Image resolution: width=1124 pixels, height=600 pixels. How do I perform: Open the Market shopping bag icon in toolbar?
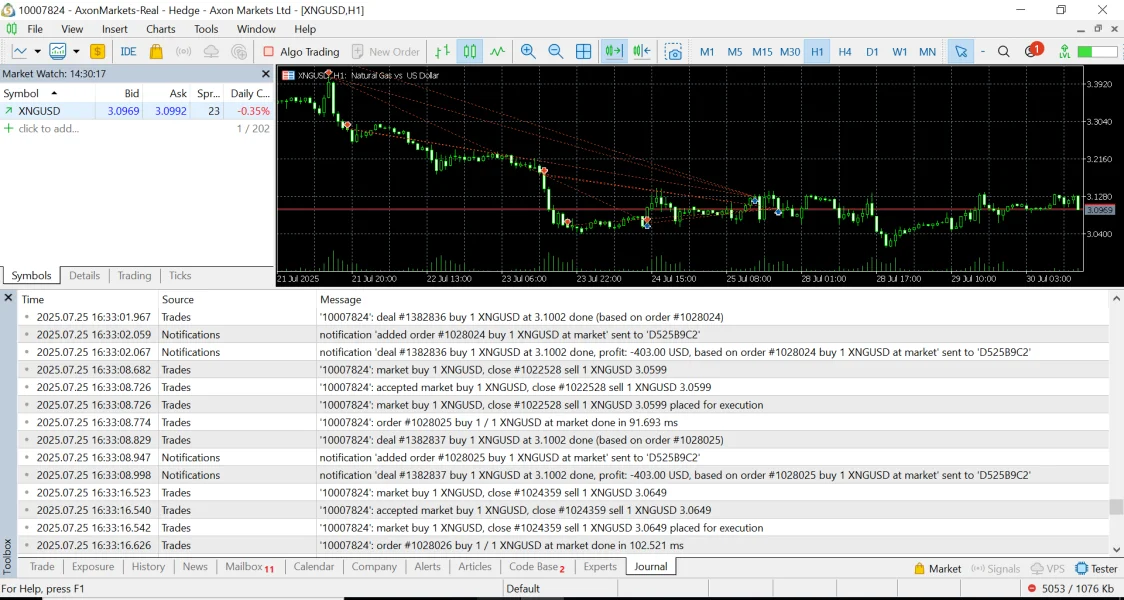[156, 52]
